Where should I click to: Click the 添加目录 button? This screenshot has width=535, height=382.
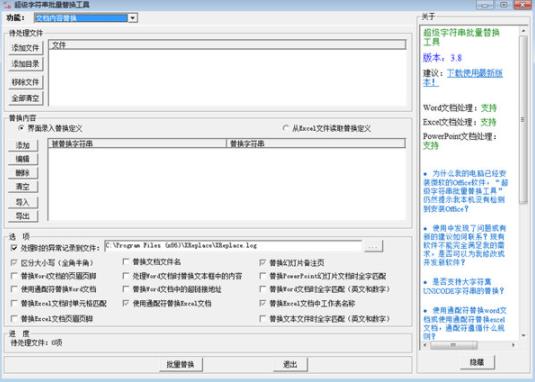26,64
